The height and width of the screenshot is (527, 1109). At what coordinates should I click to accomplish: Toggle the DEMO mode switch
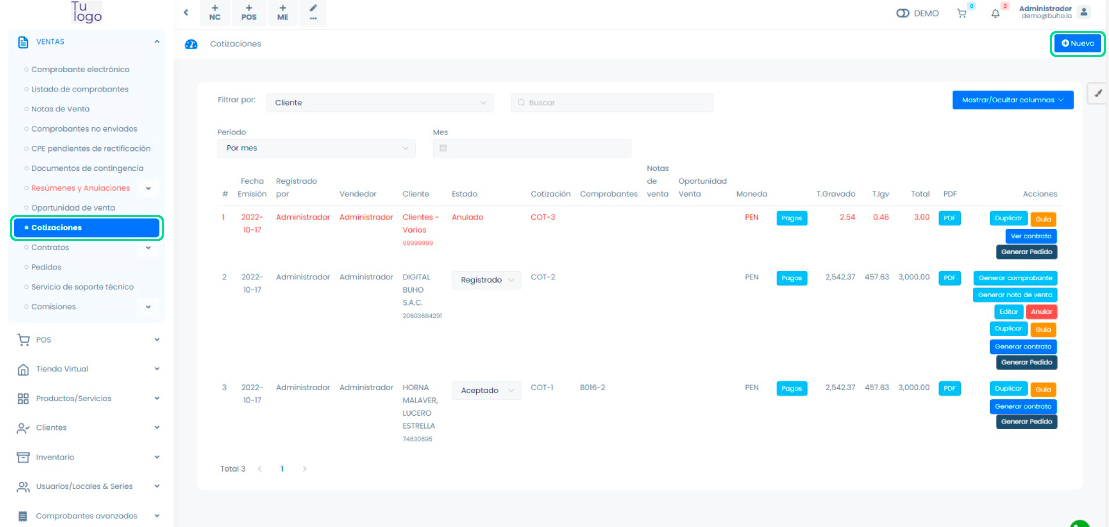903,13
